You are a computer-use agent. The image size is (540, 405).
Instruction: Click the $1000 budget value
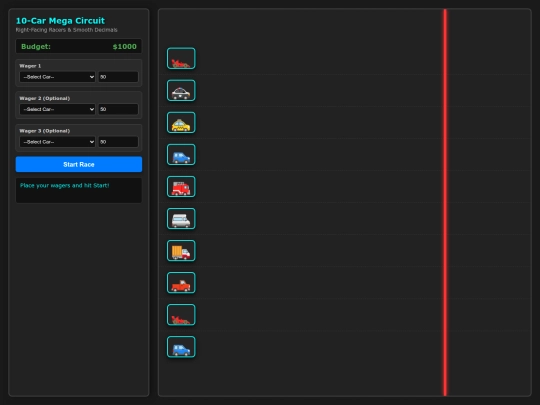pos(125,46)
